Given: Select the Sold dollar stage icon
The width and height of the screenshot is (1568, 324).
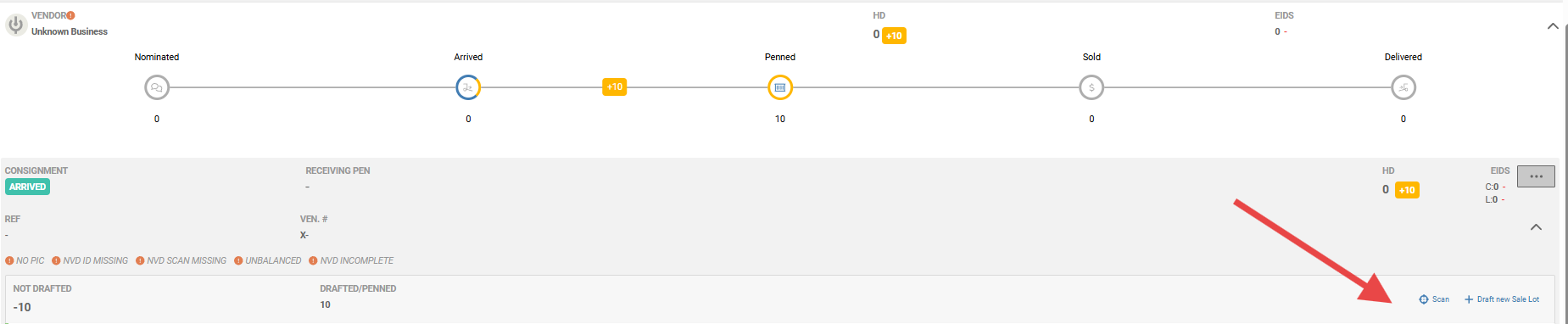Looking at the screenshot, I should (x=1091, y=87).
